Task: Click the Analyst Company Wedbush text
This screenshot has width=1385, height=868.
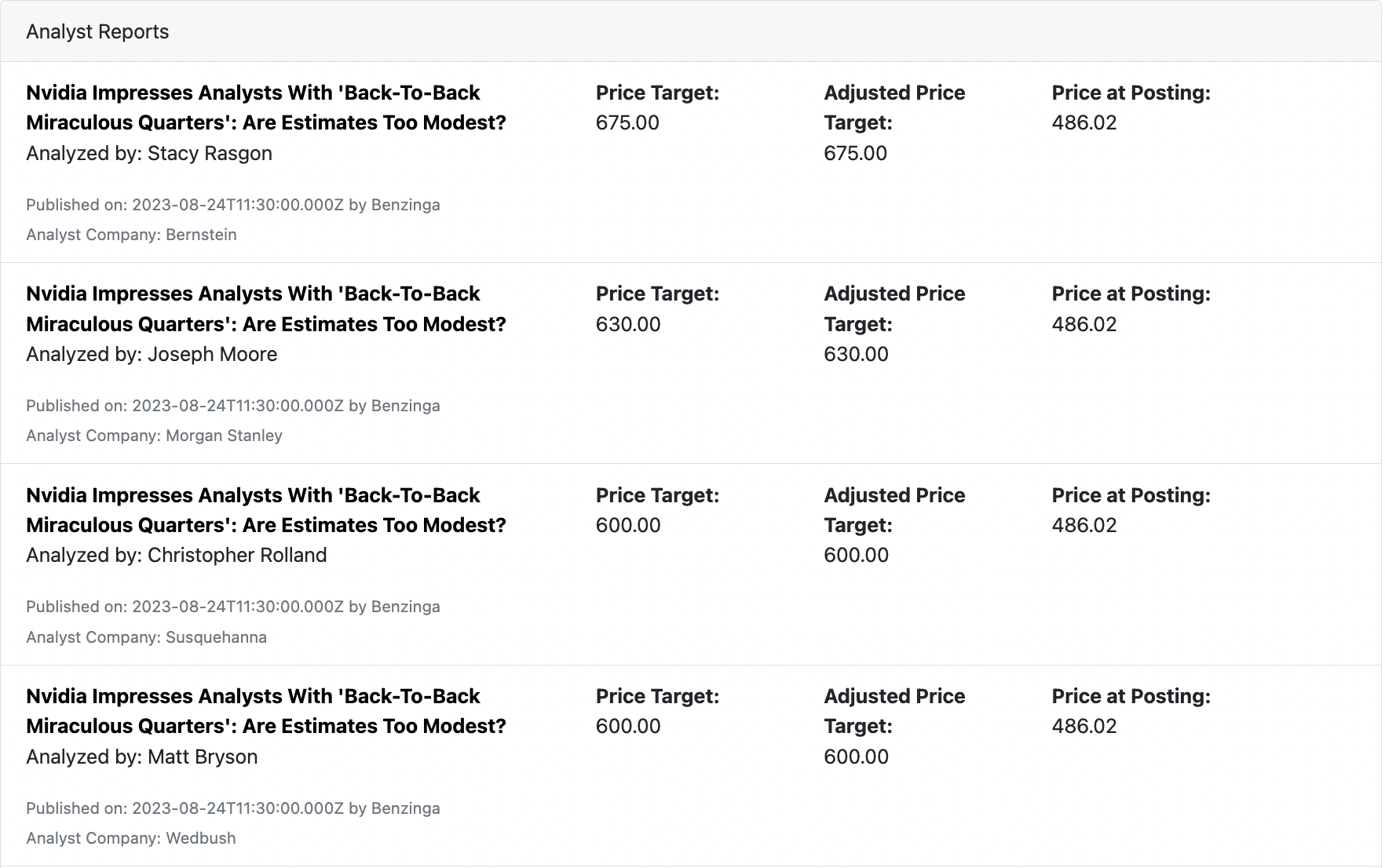Action: (131, 838)
